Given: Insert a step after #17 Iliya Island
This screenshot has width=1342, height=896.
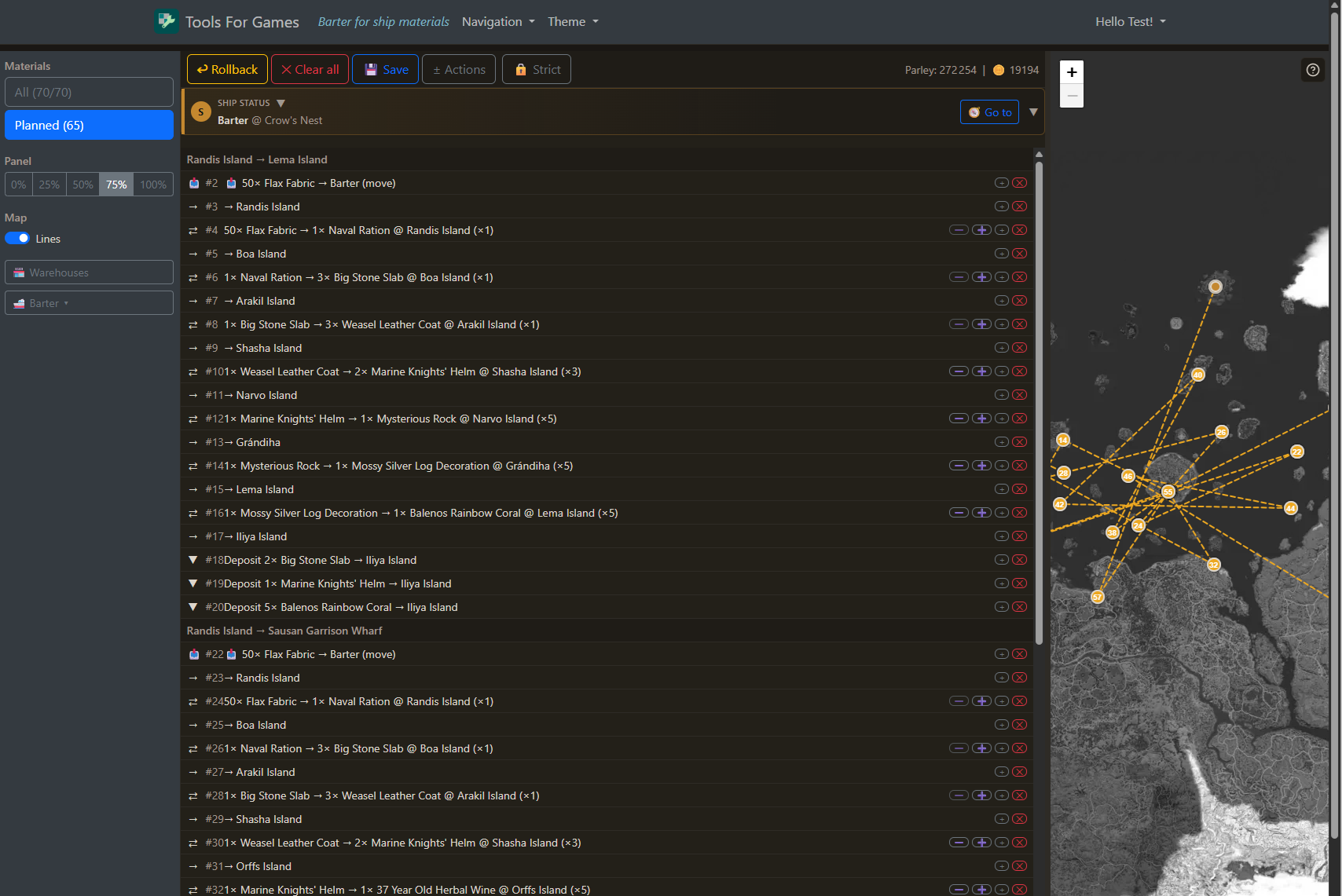Looking at the screenshot, I should pyautogui.click(x=1002, y=536).
